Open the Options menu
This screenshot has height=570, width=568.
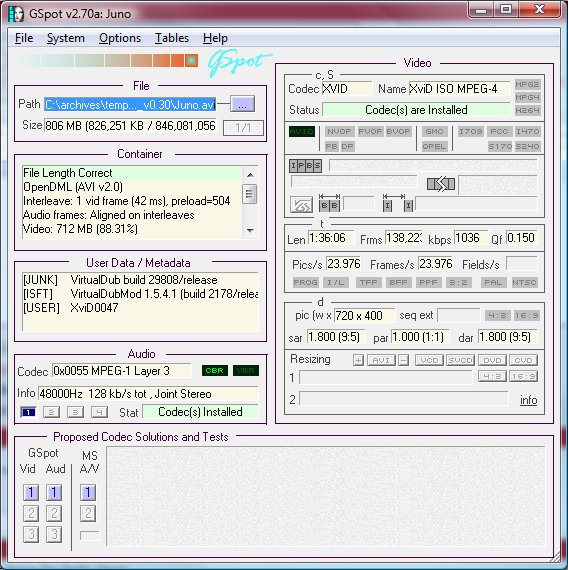click(x=120, y=38)
